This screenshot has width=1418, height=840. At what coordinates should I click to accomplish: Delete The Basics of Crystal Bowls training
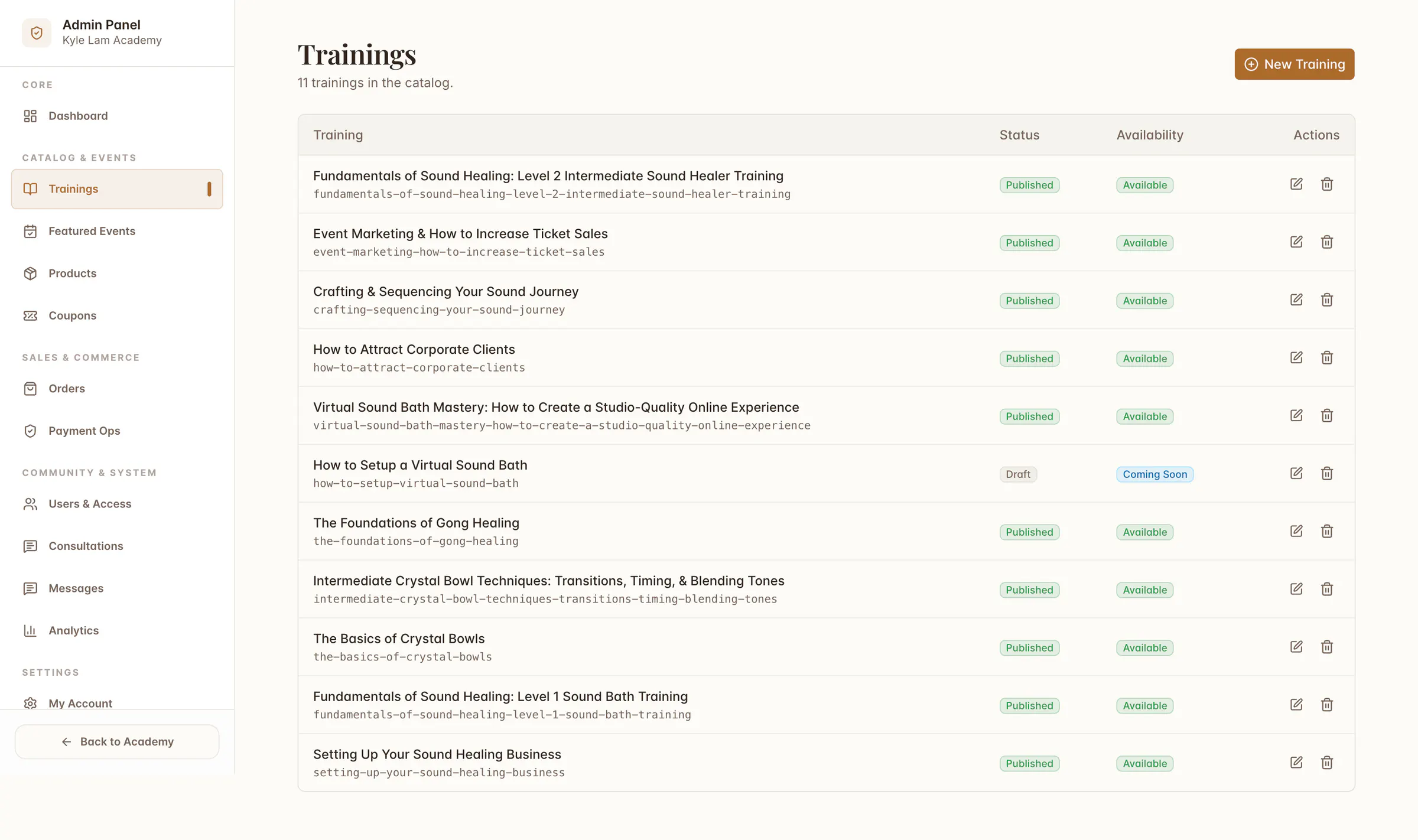(1327, 647)
